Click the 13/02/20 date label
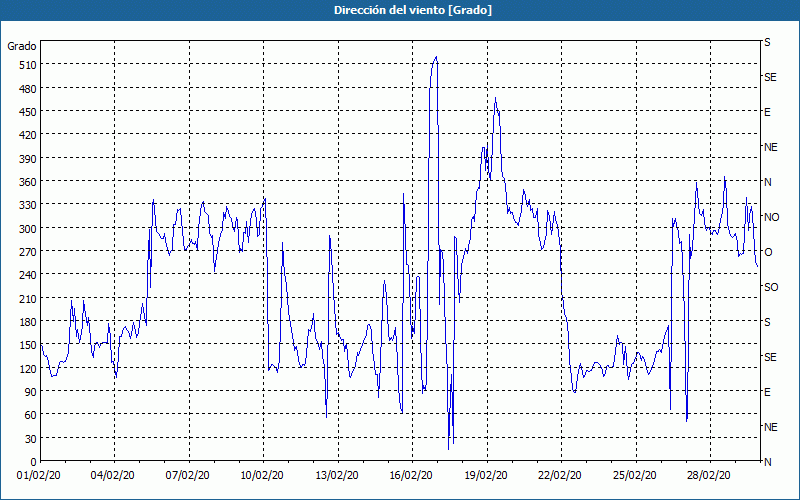 (x=337, y=476)
